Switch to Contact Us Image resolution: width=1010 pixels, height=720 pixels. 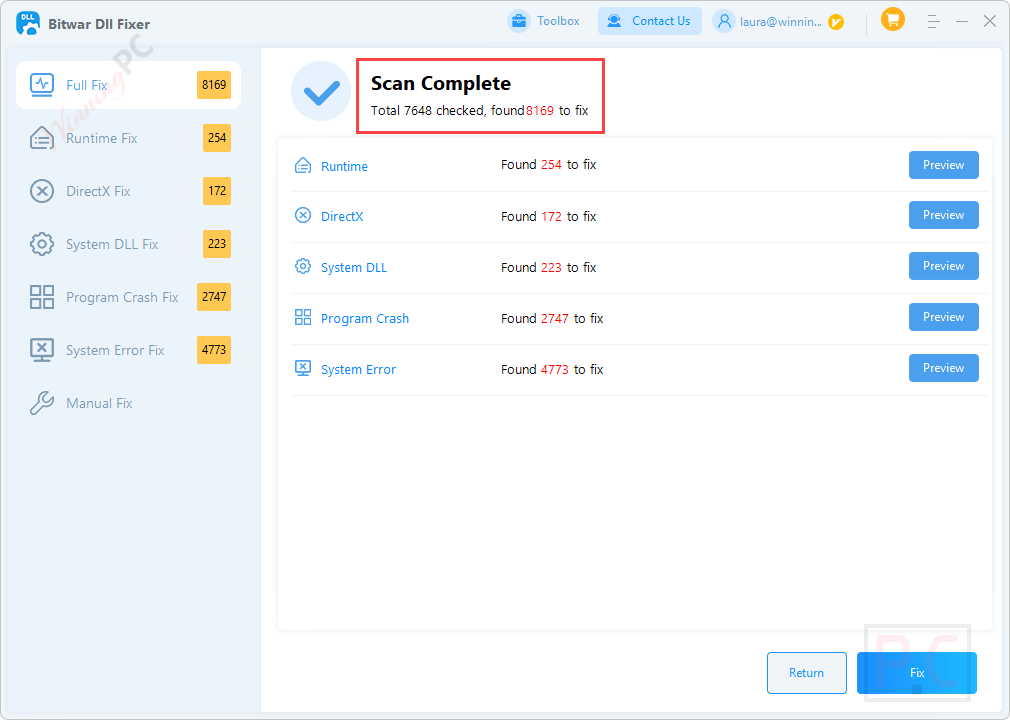coord(649,20)
